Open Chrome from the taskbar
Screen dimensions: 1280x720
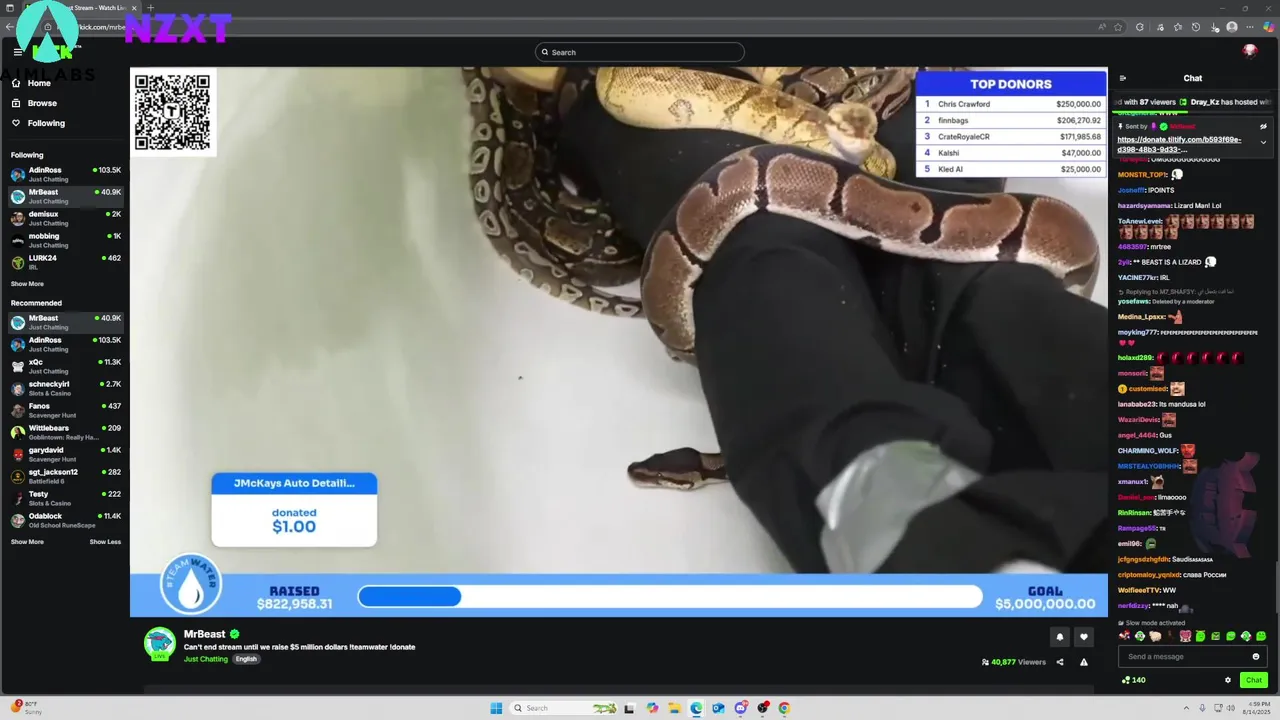pos(784,708)
